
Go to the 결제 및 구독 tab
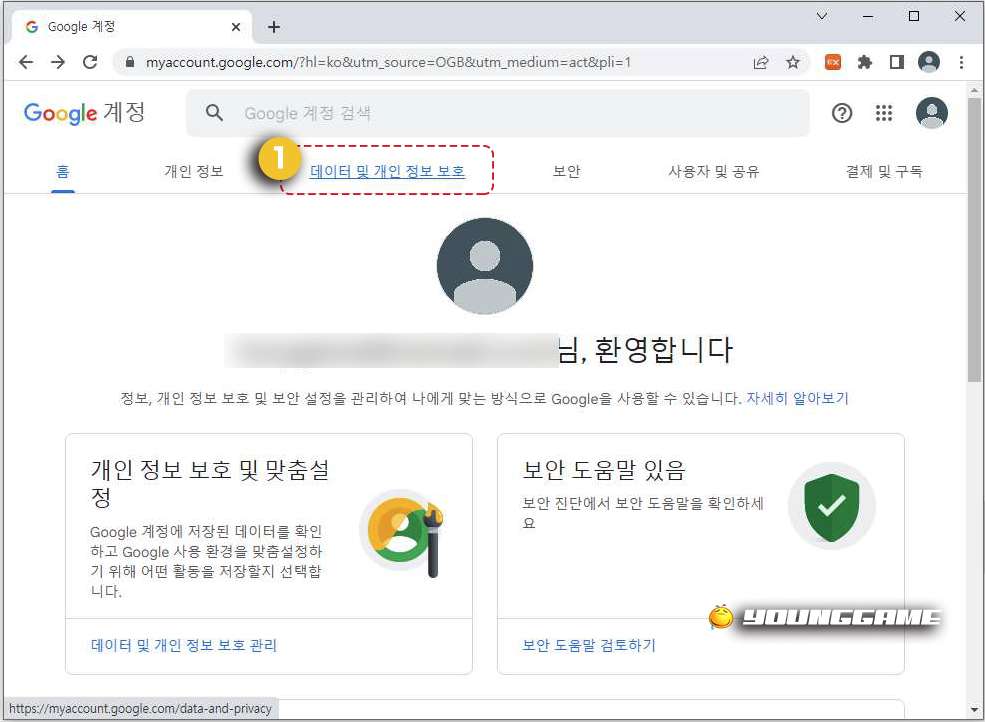pyautogui.click(x=884, y=172)
